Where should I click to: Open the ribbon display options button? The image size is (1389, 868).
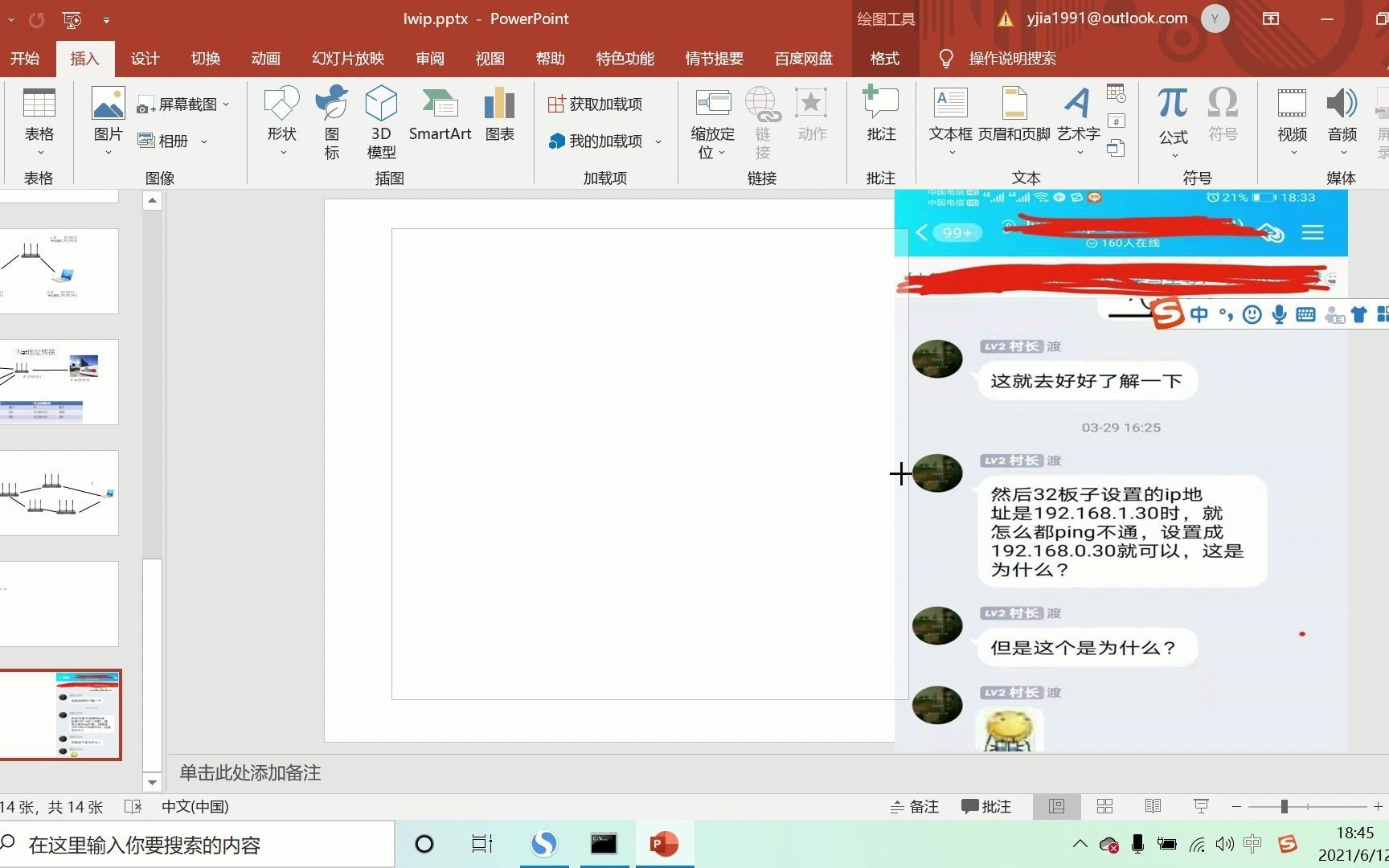pyautogui.click(x=1271, y=18)
